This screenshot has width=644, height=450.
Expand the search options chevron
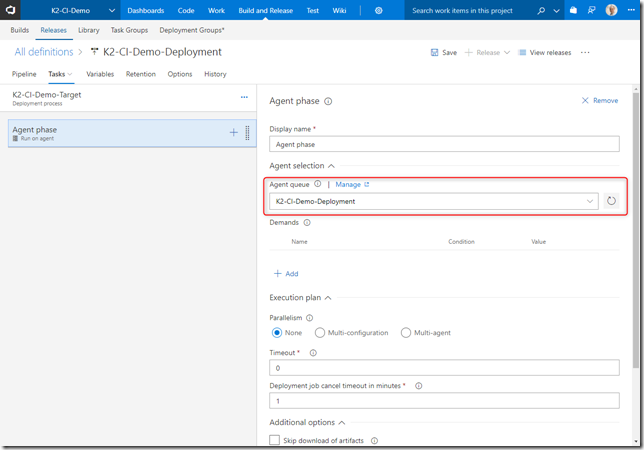pyautogui.click(x=557, y=11)
